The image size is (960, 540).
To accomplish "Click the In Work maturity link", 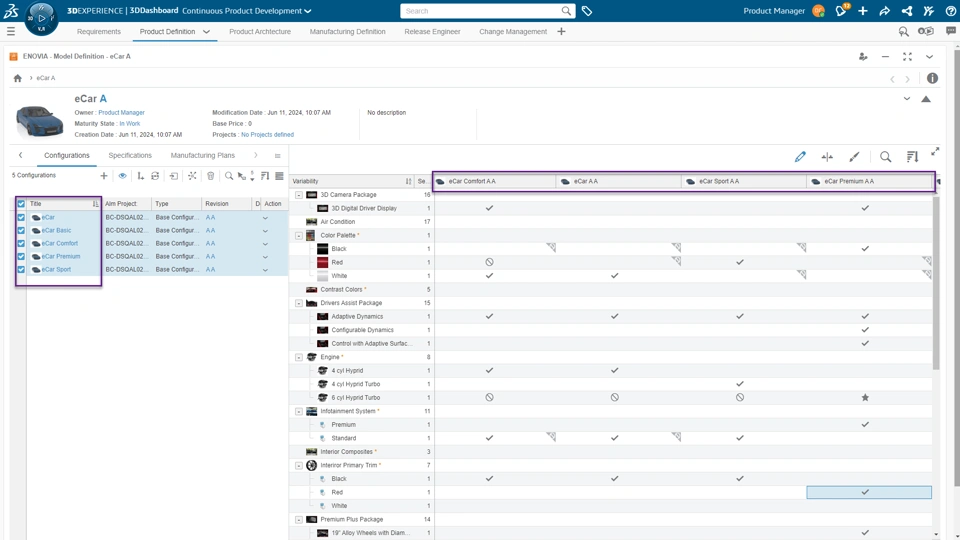I will pos(130,124).
